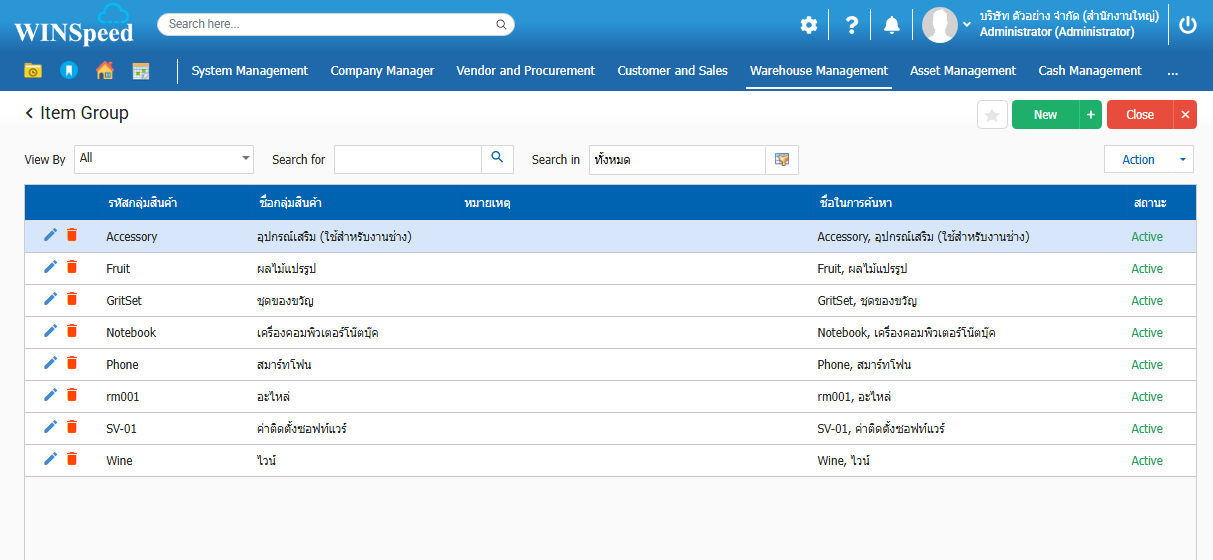The height and width of the screenshot is (560, 1213).
Task: Open the Search in field picker
Action: pos(782,159)
